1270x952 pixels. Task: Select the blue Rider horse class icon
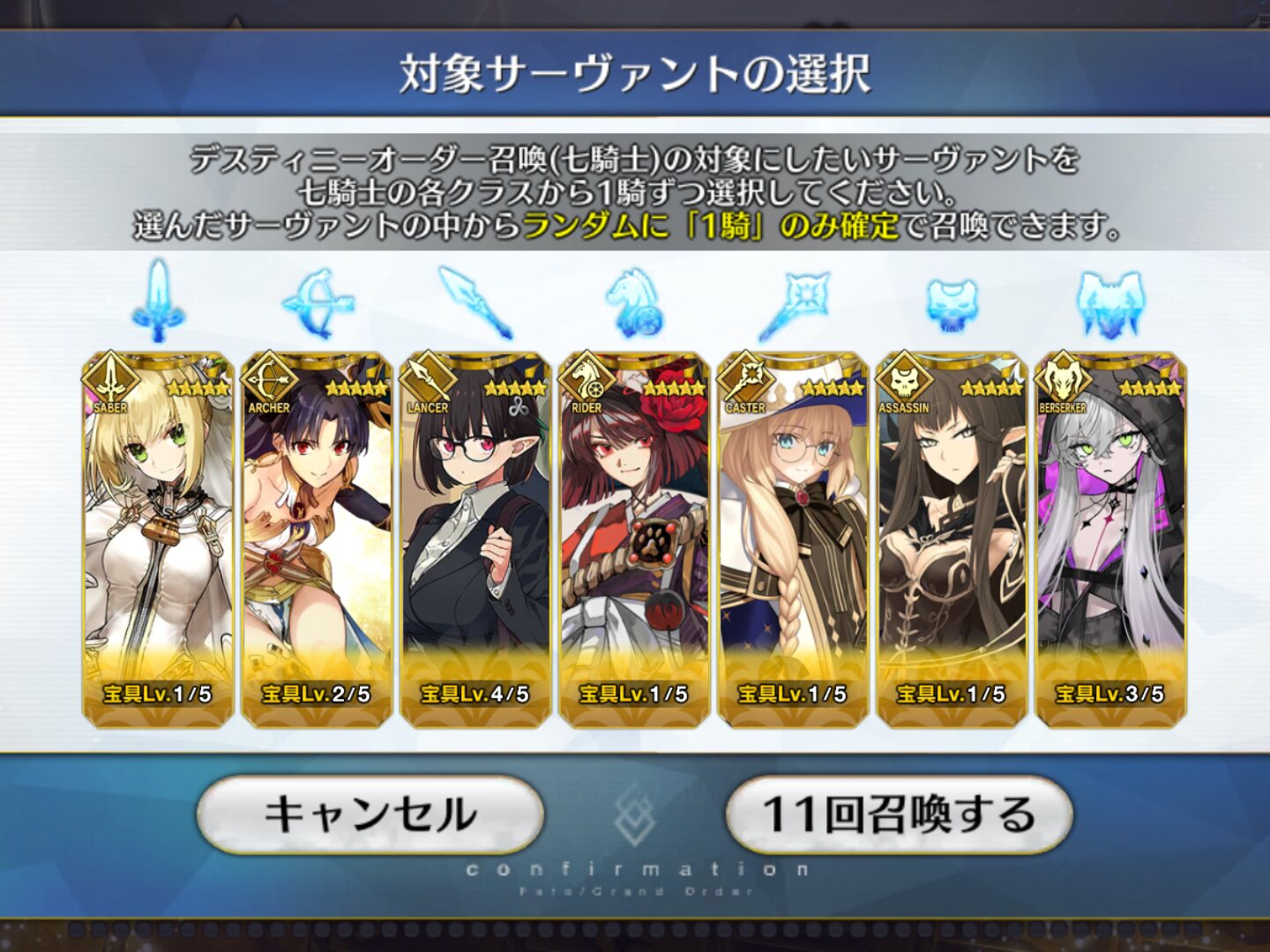coord(634,303)
